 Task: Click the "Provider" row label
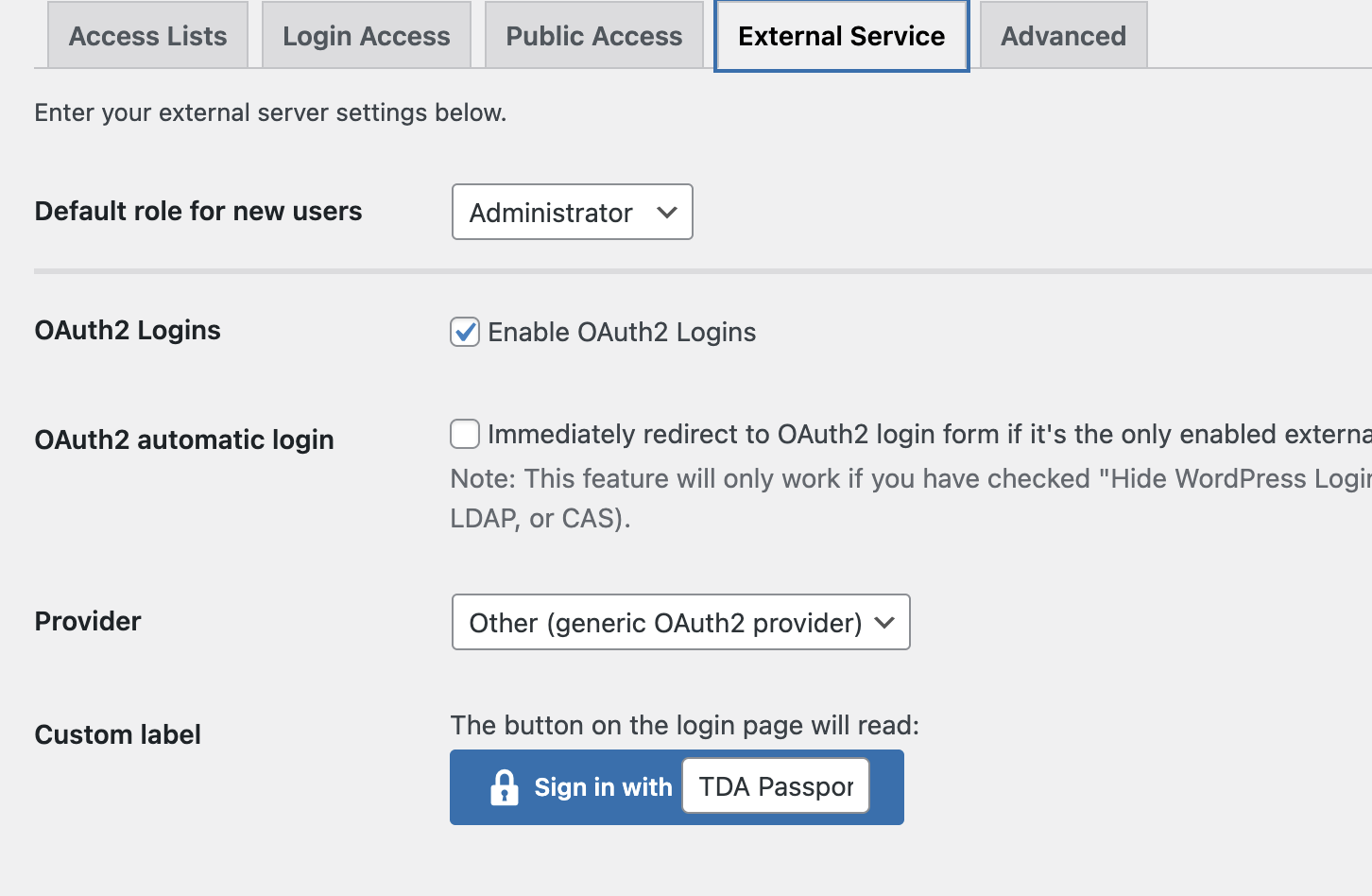coord(88,621)
